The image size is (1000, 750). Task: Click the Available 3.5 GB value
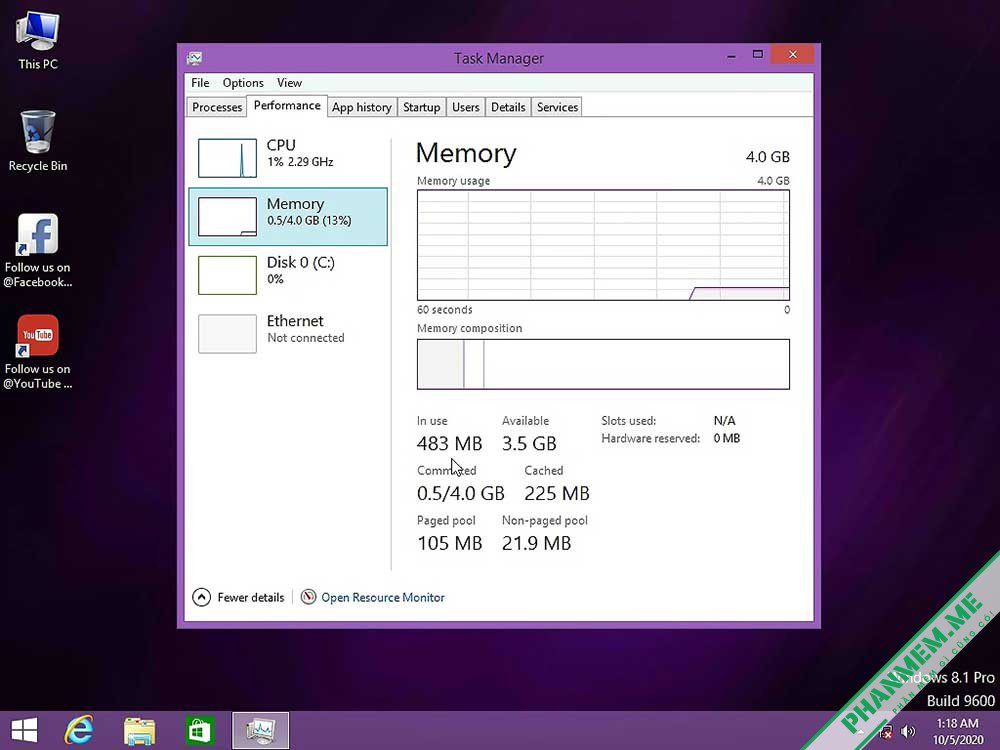coord(529,443)
